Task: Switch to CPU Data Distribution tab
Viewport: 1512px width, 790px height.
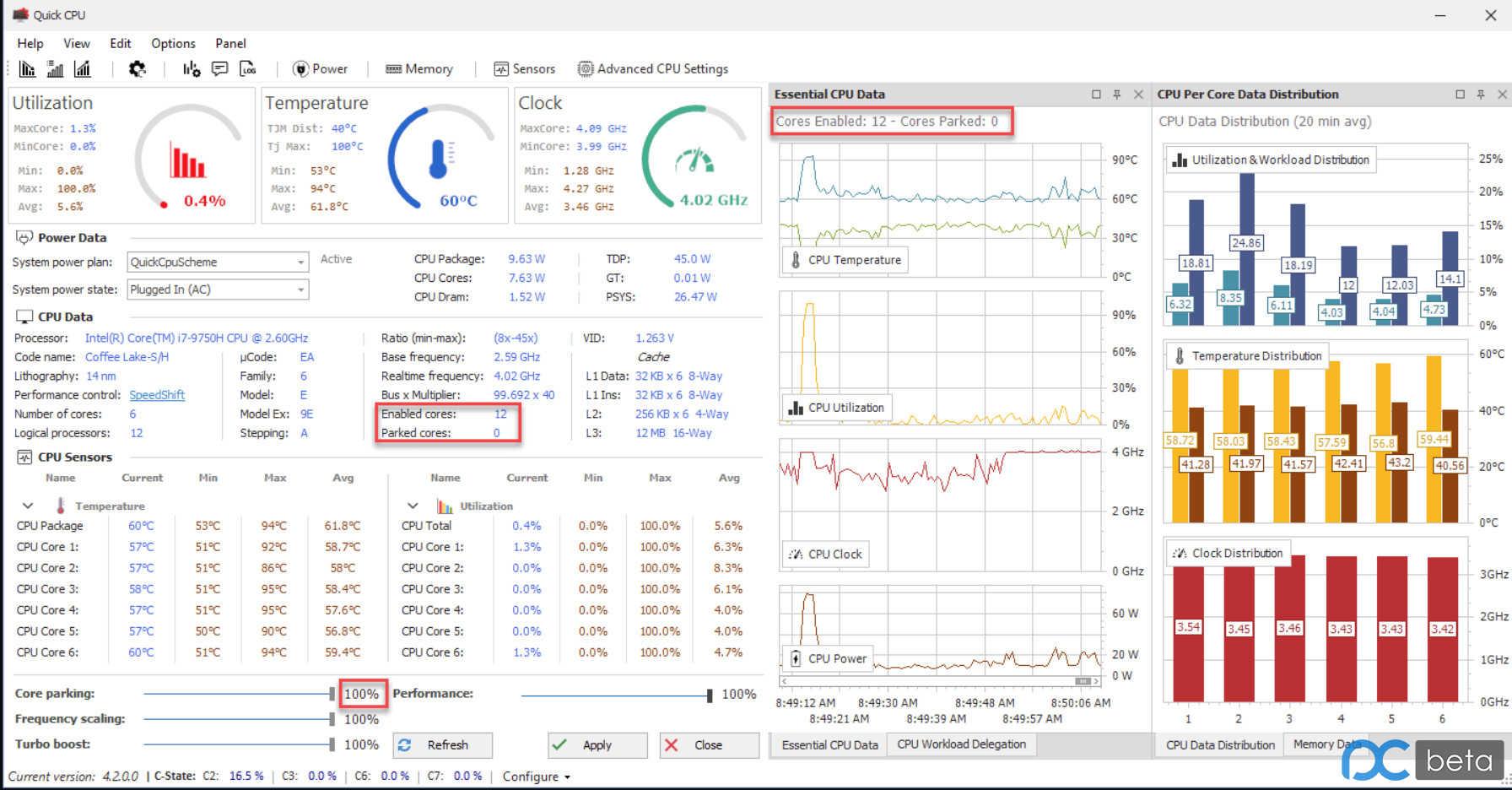Action: (1220, 744)
